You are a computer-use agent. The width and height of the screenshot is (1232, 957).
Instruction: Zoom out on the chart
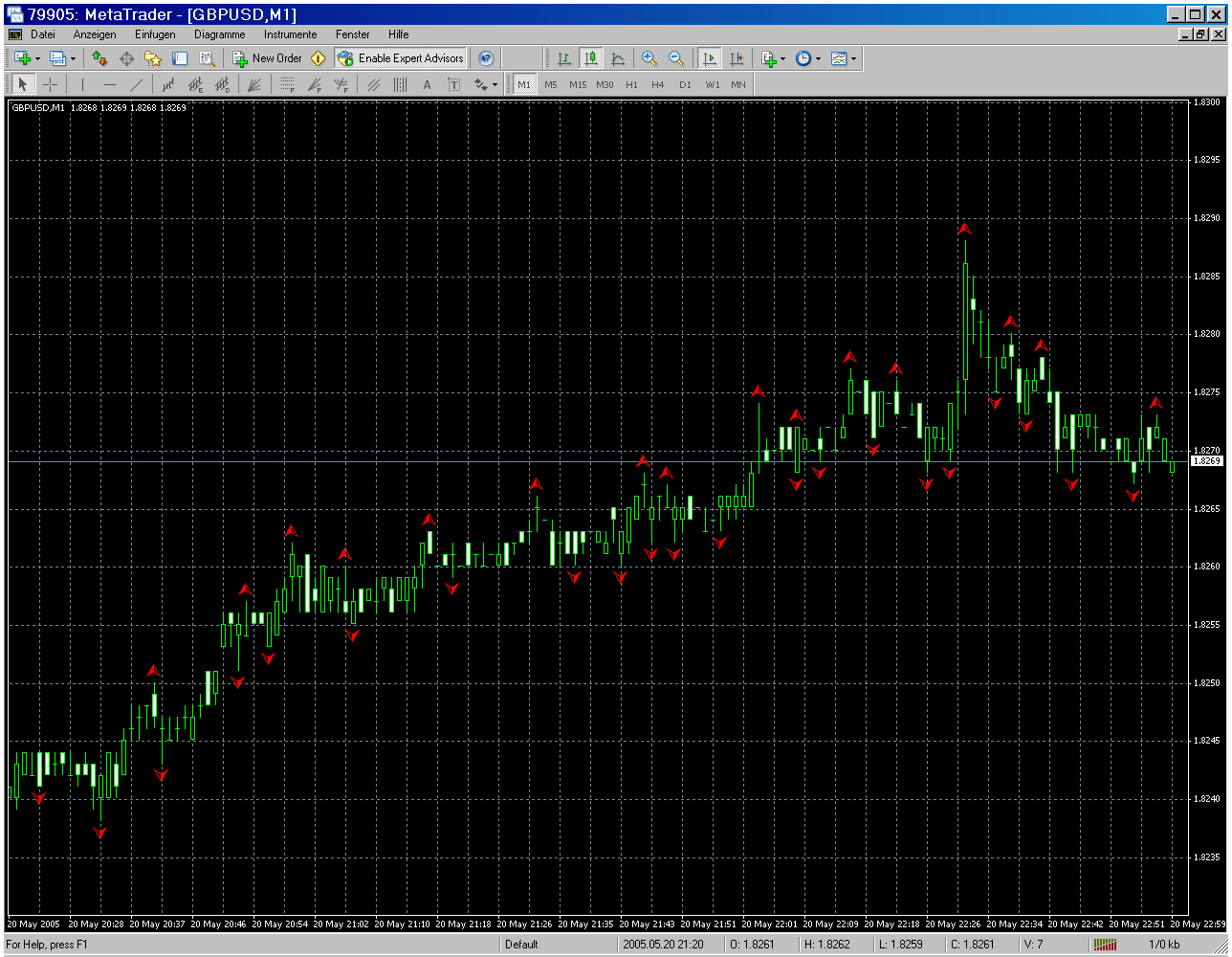coord(676,58)
